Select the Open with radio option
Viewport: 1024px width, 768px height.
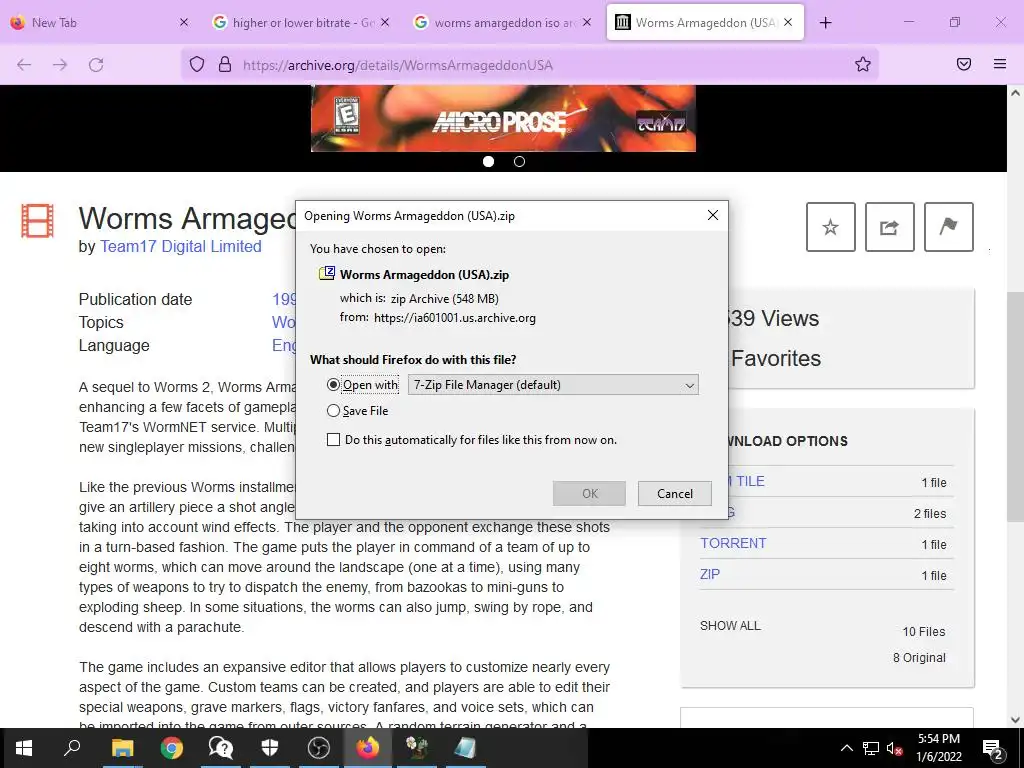click(x=333, y=385)
